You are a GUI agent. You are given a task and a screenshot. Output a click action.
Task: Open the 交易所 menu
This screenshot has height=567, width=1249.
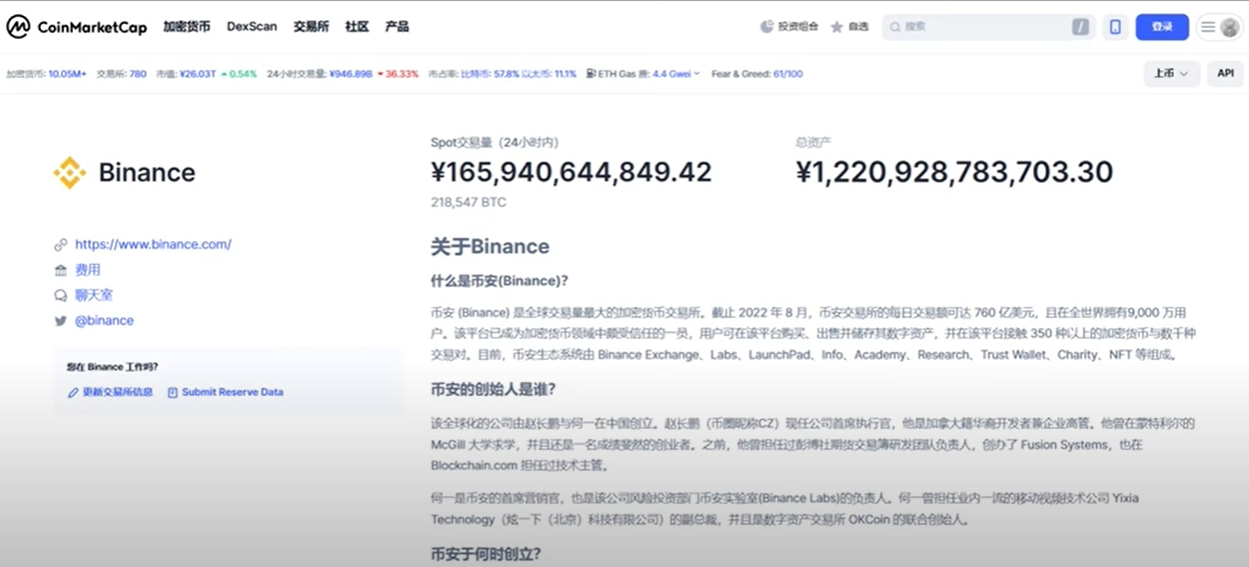311,27
